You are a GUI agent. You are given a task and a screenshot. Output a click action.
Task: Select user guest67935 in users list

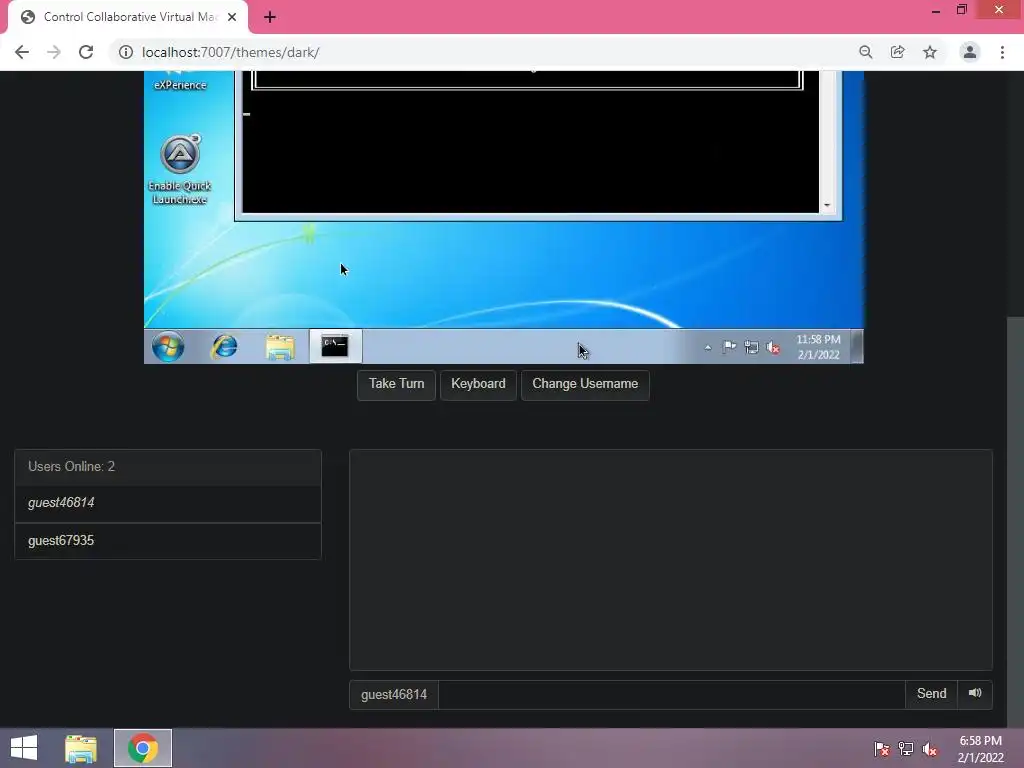[168, 541]
